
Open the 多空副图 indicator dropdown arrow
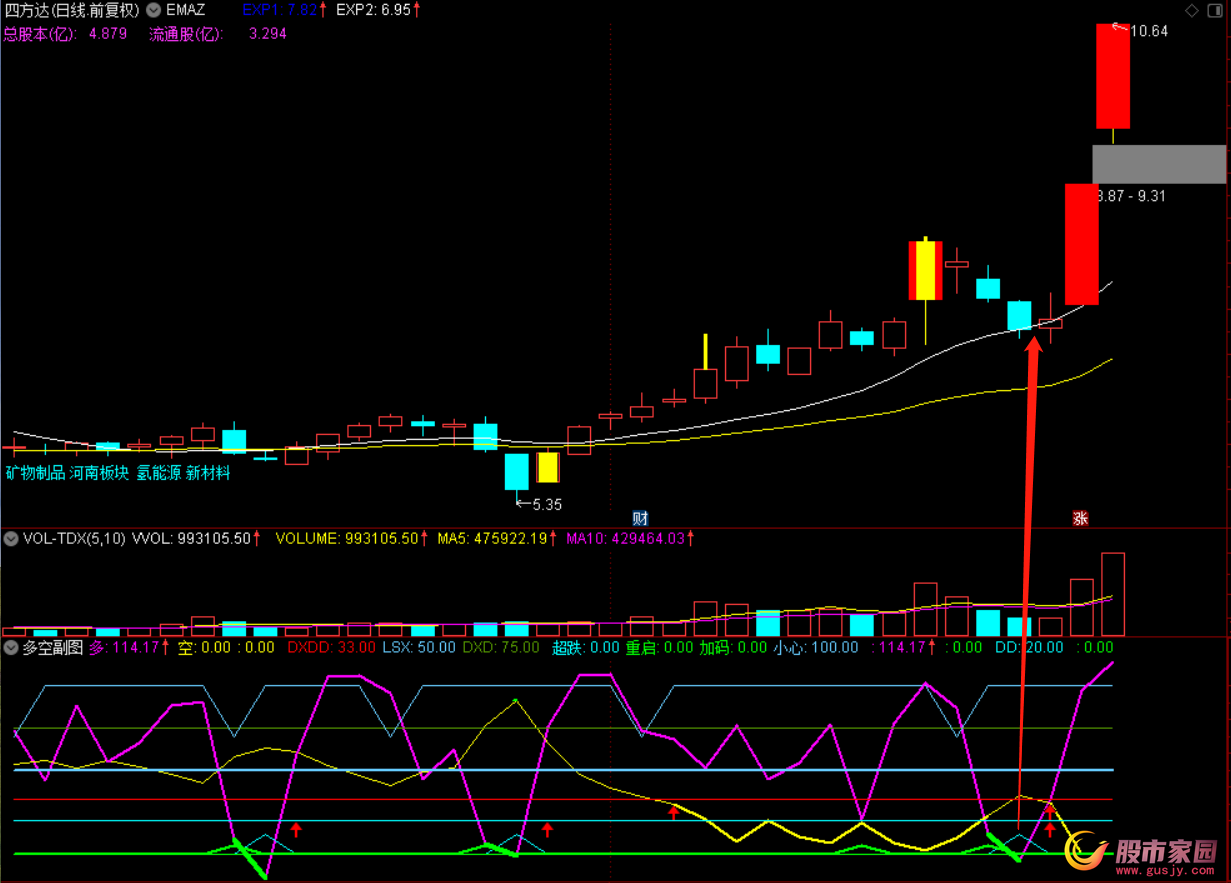click(x=11, y=647)
